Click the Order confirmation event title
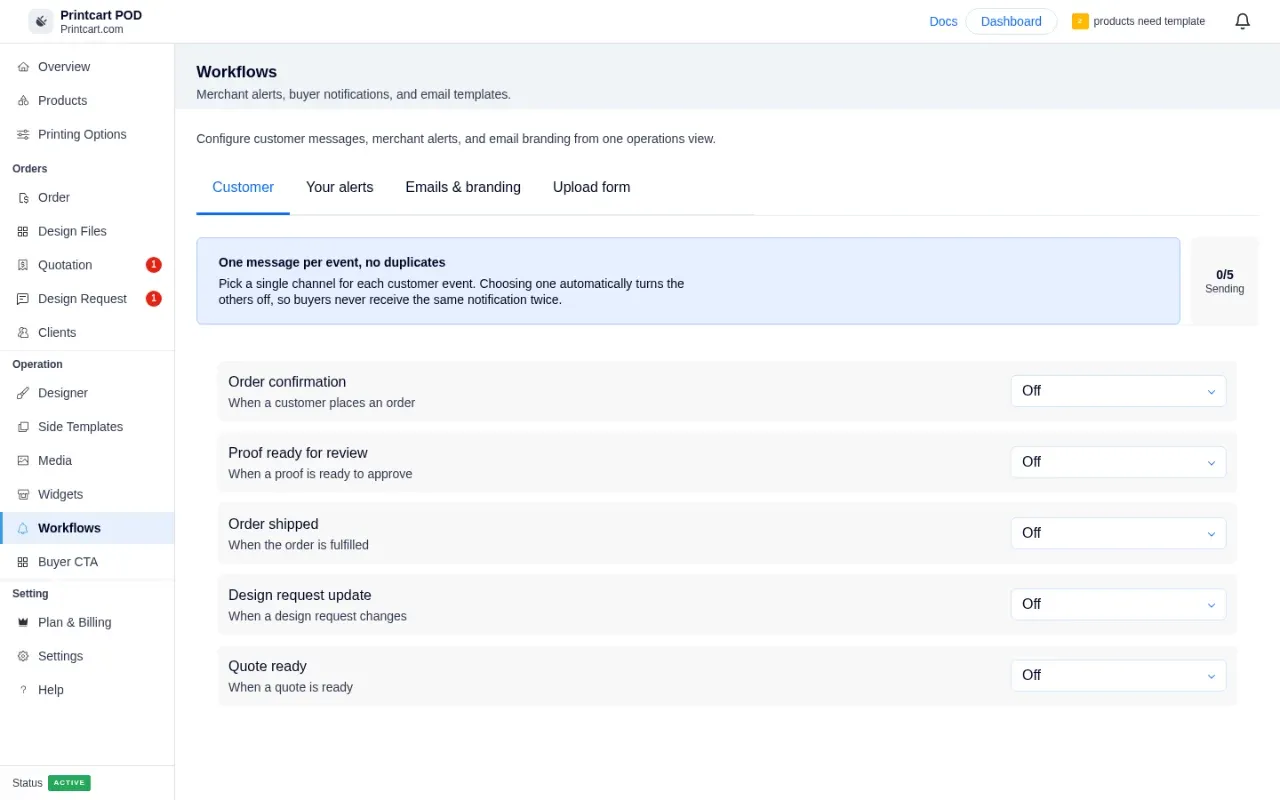The height and width of the screenshot is (800, 1280). point(287,382)
